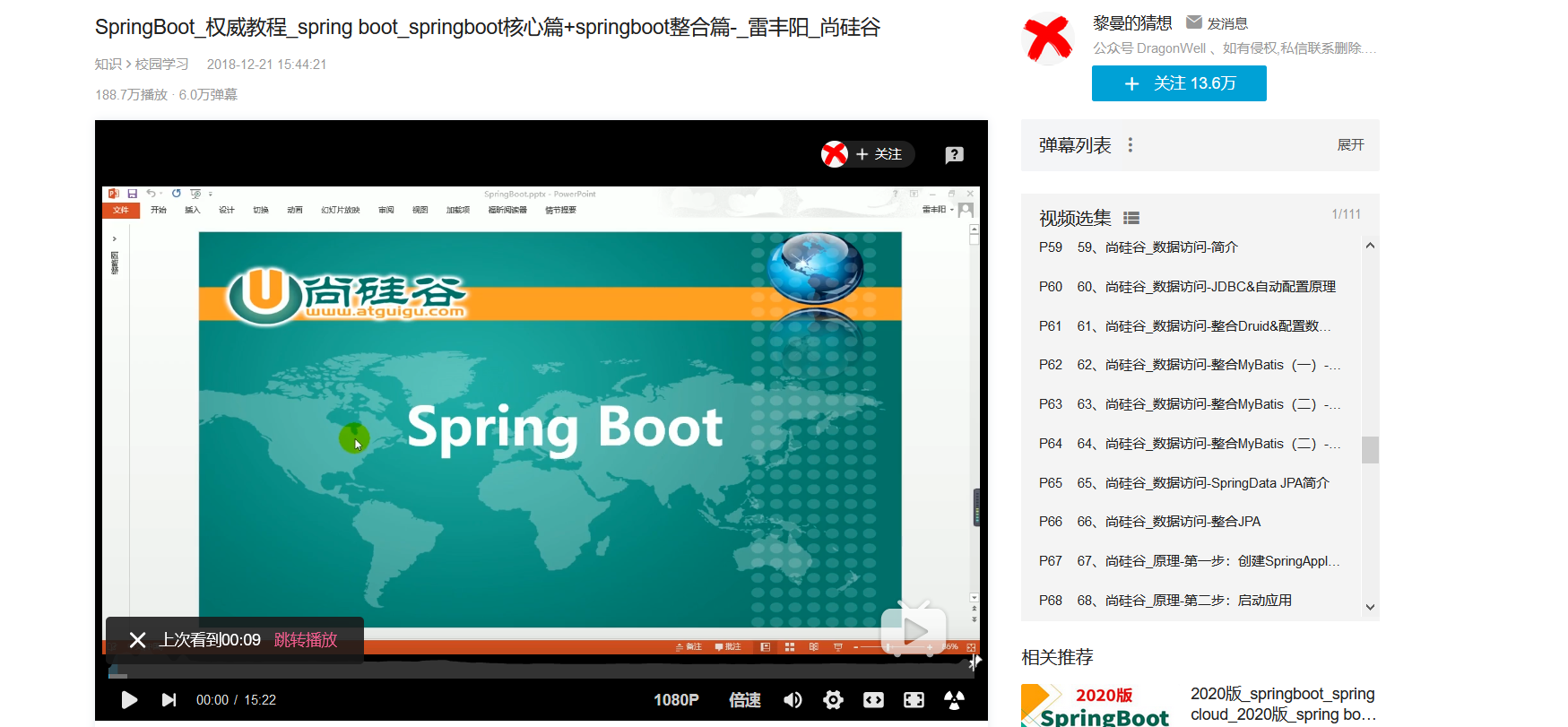The image size is (1568, 727).
Task: Open danmaku list options three dots
Action: pyautogui.click(x=1131, y=145)
